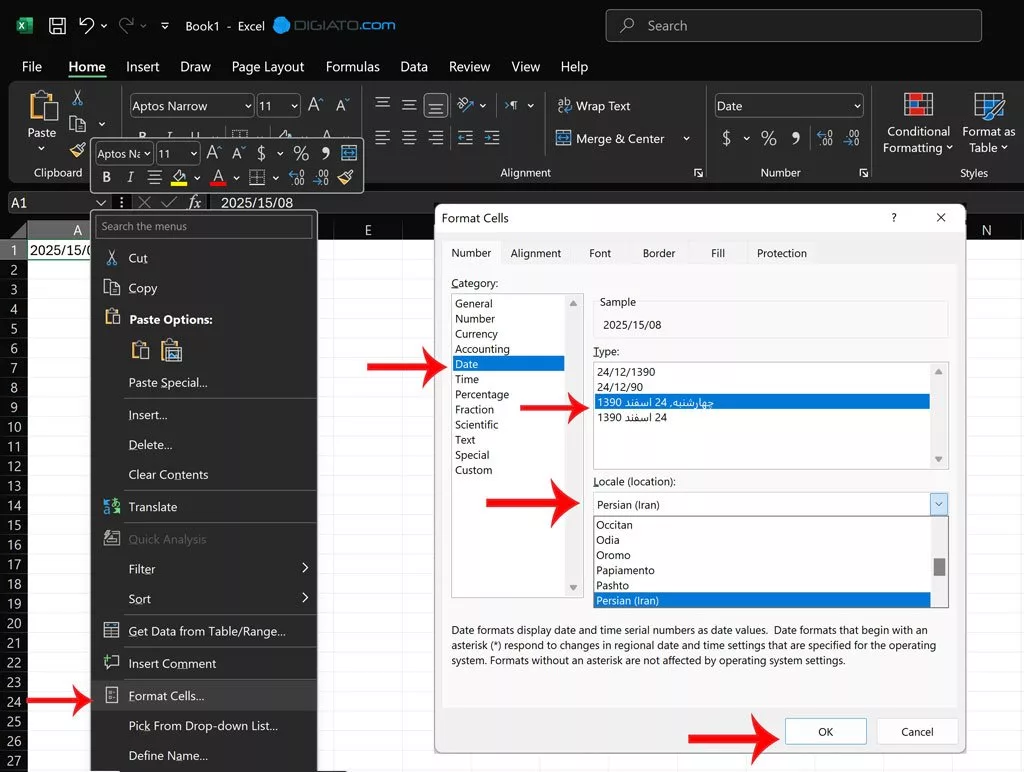Viewport: 1024px width, 772px height.
Task: Click the Decrease Indent icon in the Alignment group
Action: 465,137
